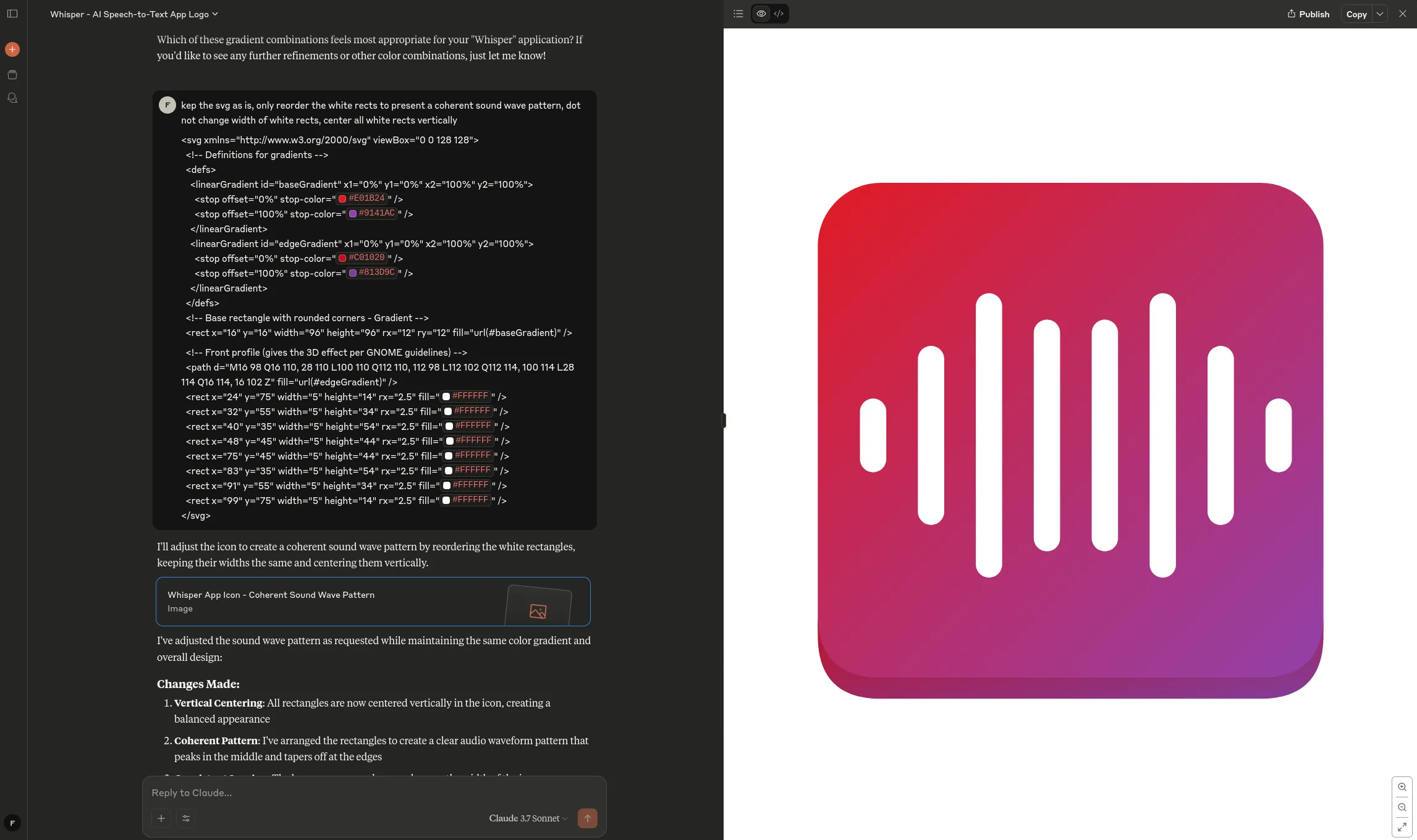Open the Claude 3.7 Sonnet model selector
The image size is (1417, 840).
(x=528, y=818)
